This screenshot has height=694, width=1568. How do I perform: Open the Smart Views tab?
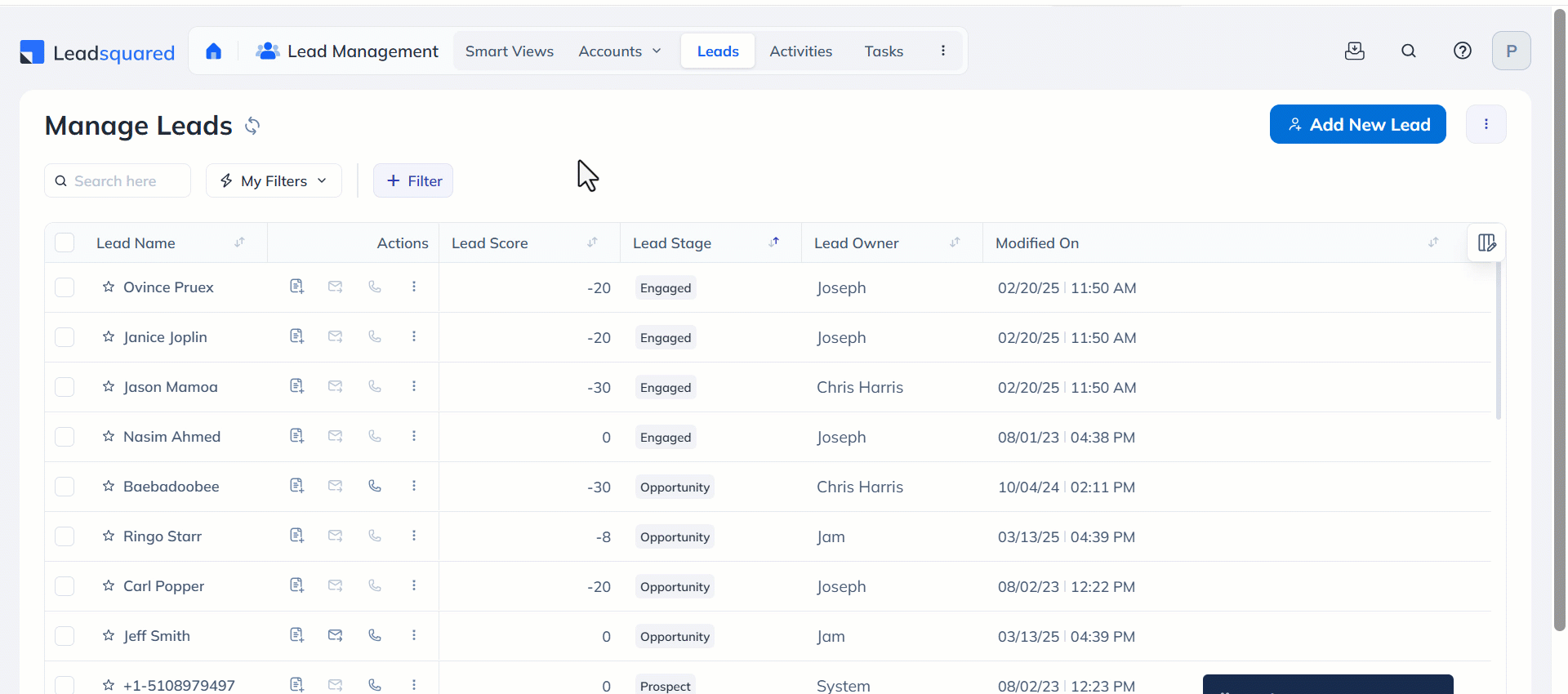(510, 51)
